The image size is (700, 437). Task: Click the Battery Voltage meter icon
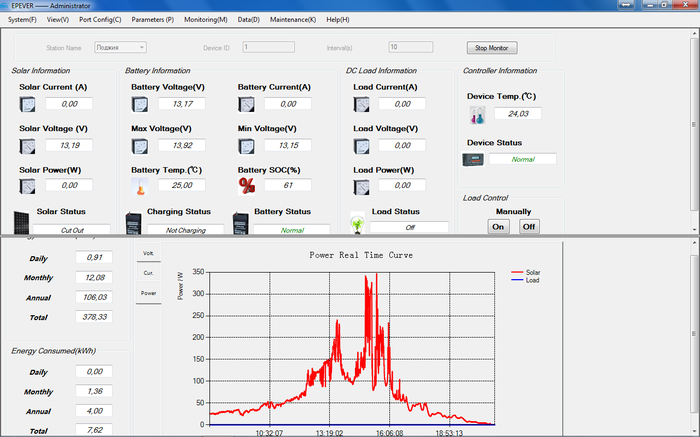click(140, 104)
